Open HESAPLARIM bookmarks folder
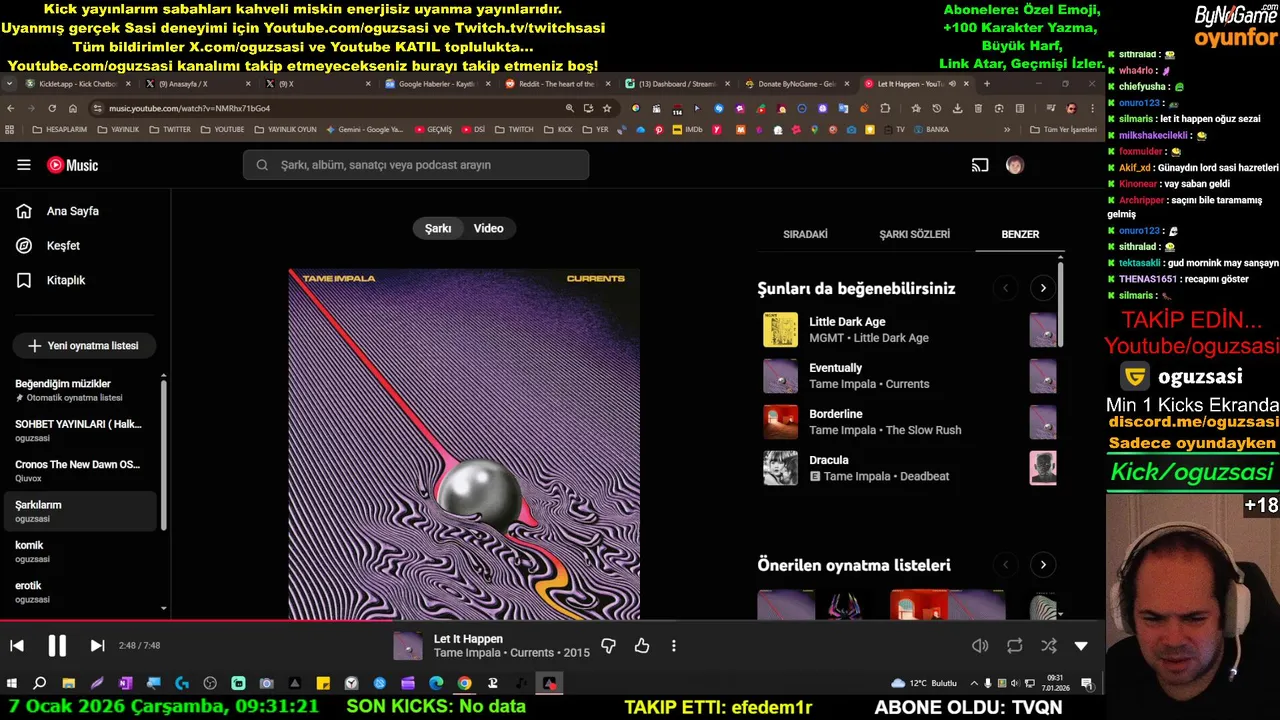1280x720 pixels. click(x=60, y=129)
